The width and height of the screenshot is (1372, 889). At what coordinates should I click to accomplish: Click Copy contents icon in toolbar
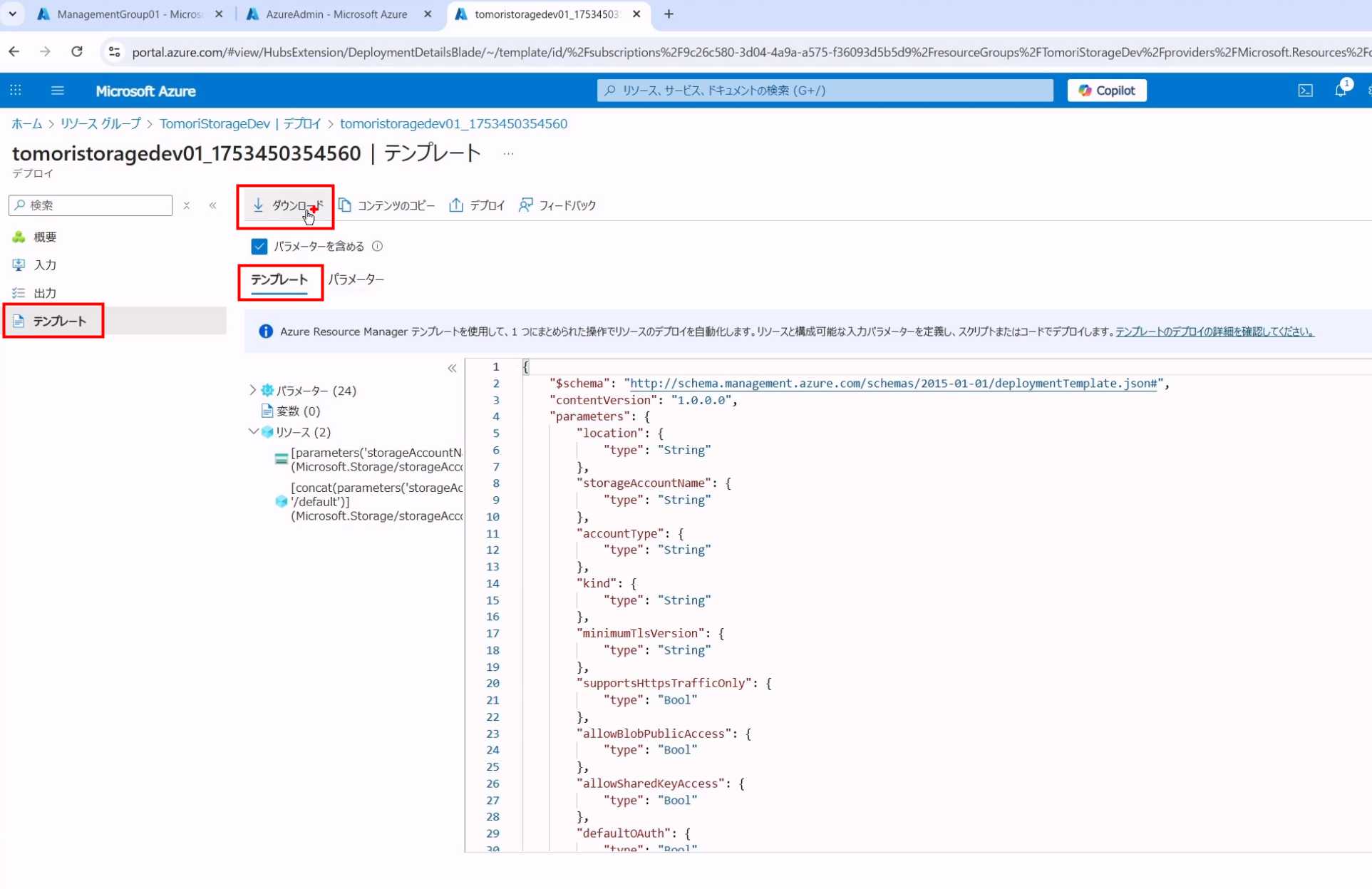(x=345, y=205)
